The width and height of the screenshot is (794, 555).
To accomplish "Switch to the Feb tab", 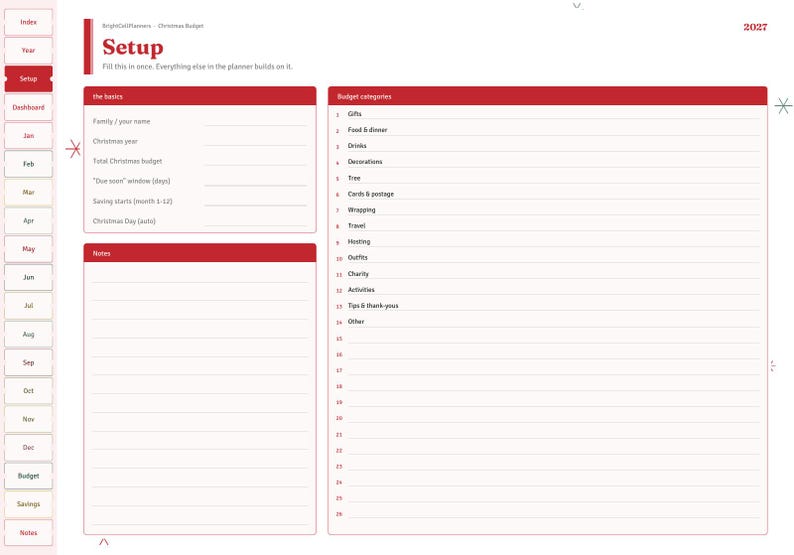I will [28, 164].
